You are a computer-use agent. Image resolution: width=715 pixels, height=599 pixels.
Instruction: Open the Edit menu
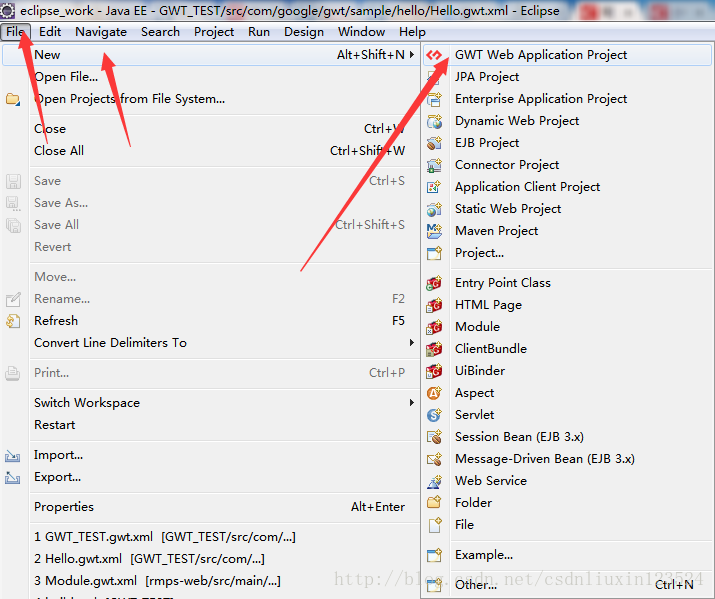click(x=50, y=31)
